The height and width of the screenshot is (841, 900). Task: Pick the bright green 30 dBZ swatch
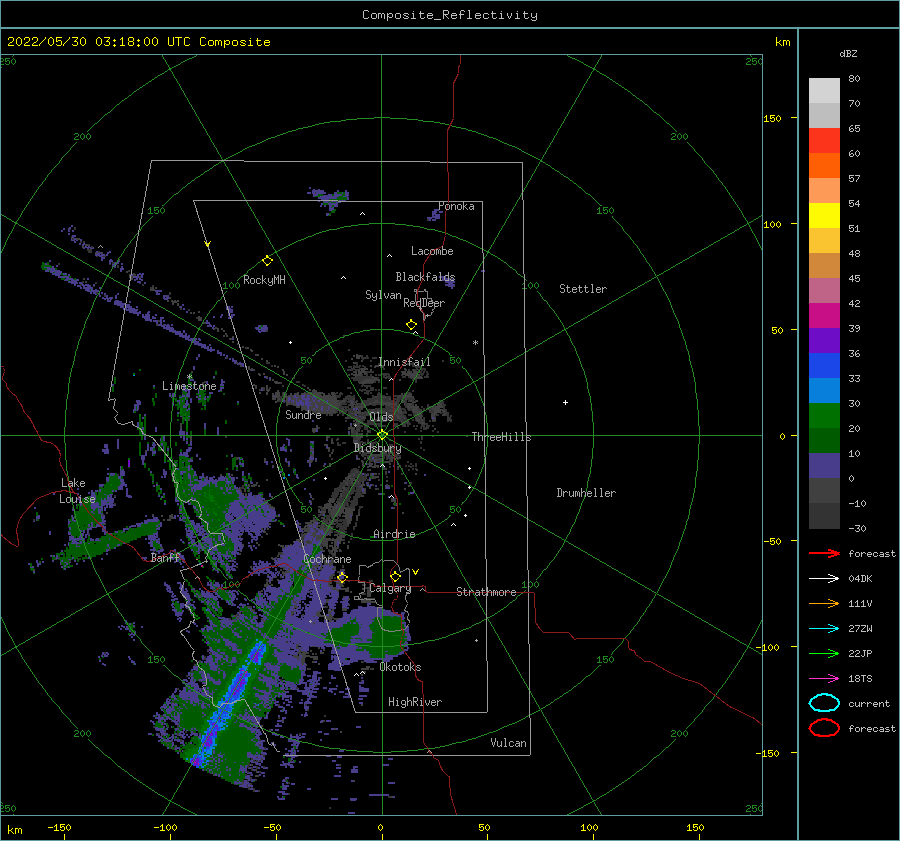(x=824, y=415)
